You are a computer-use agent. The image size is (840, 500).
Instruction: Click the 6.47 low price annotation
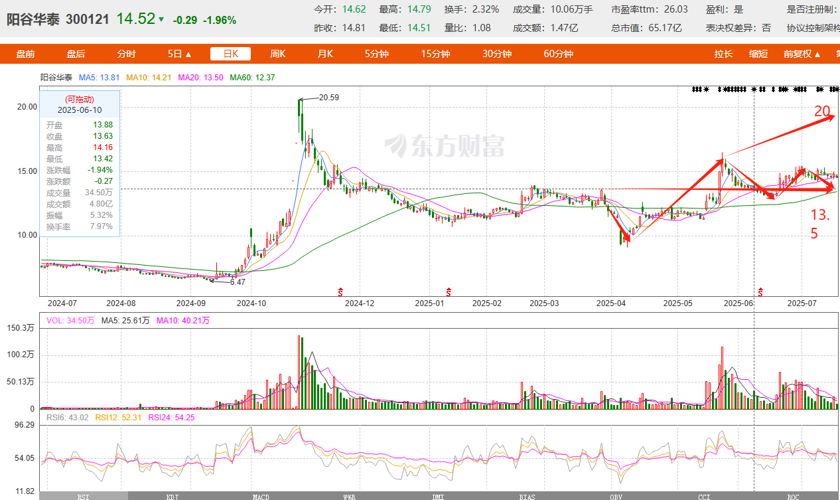(x=237, y=282)
